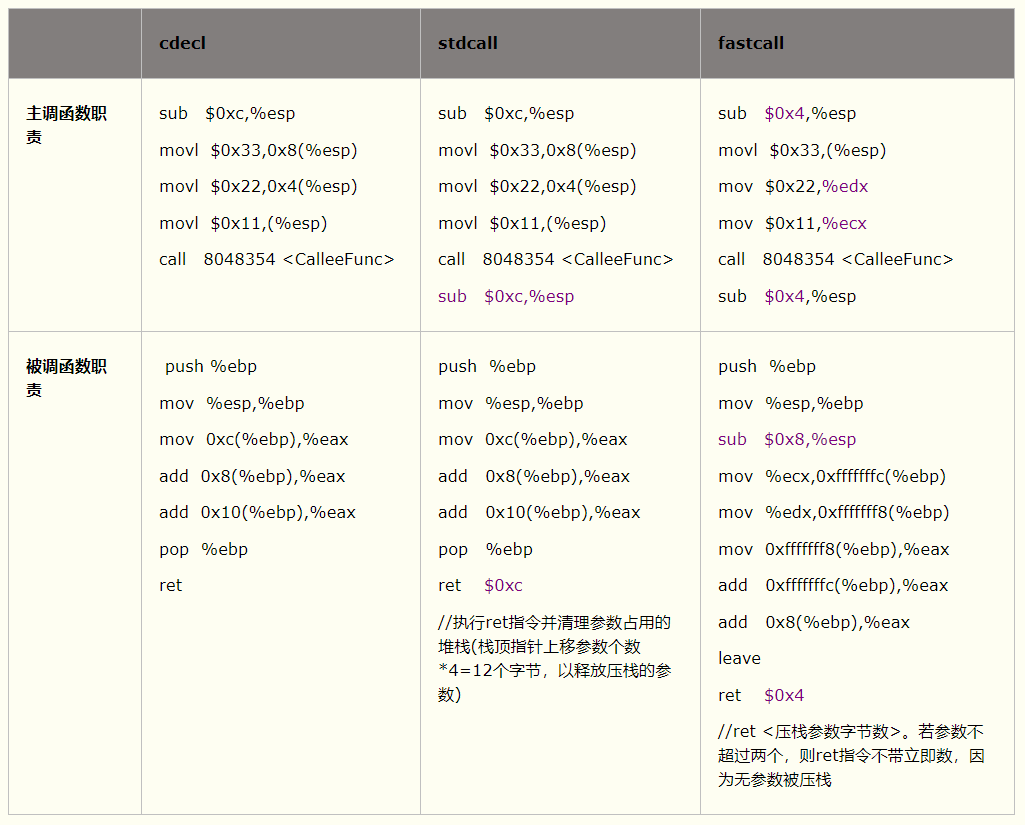Click 'mov %esp,%ebp' in stdcall callee cell
This screenshot has width=1025, height=825.
click(511, 403)
